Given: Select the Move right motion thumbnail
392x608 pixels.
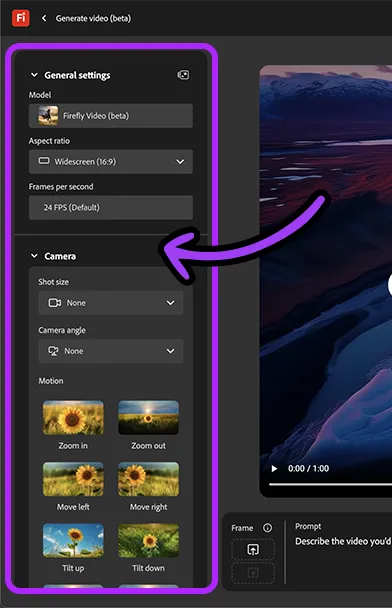Looking at the screenshot, I should point(149,479).
